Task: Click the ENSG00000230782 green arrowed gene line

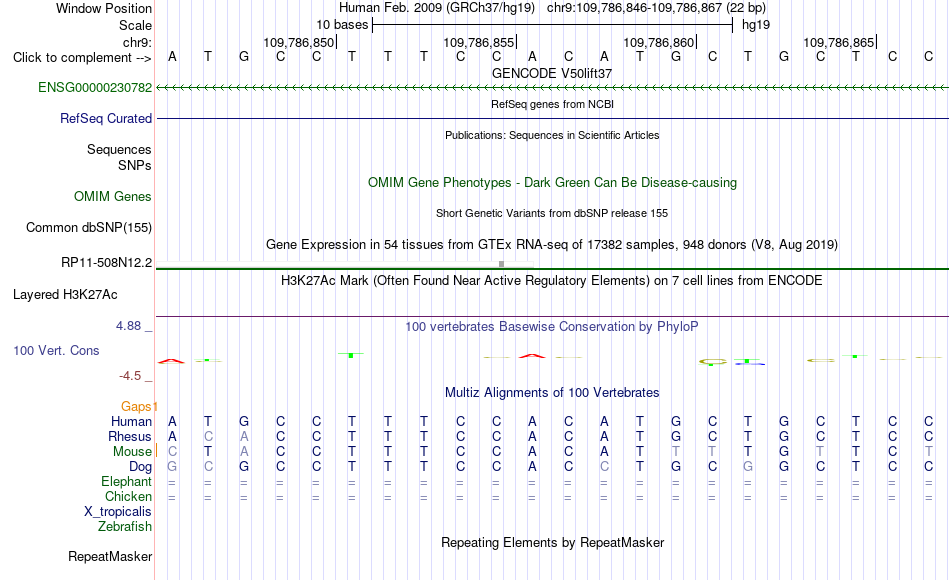Action: (x=552, y=88)
